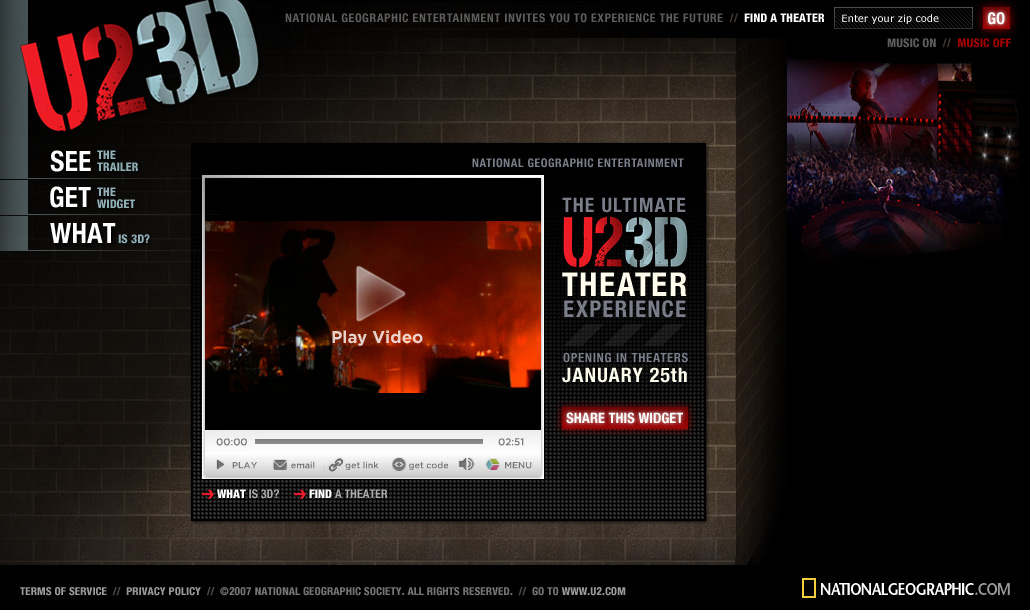Mute the video with speaker icon
Viewport: 1030px width, 610px height.
click(466, 464)
